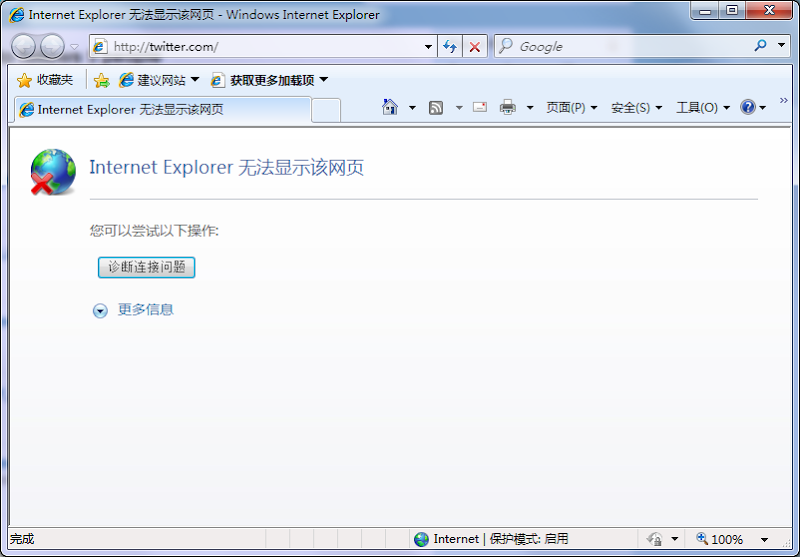Viewport: 800px width, 557px height.
Task: Open the 收藏夹 favorites button
Action: (45, 80)
